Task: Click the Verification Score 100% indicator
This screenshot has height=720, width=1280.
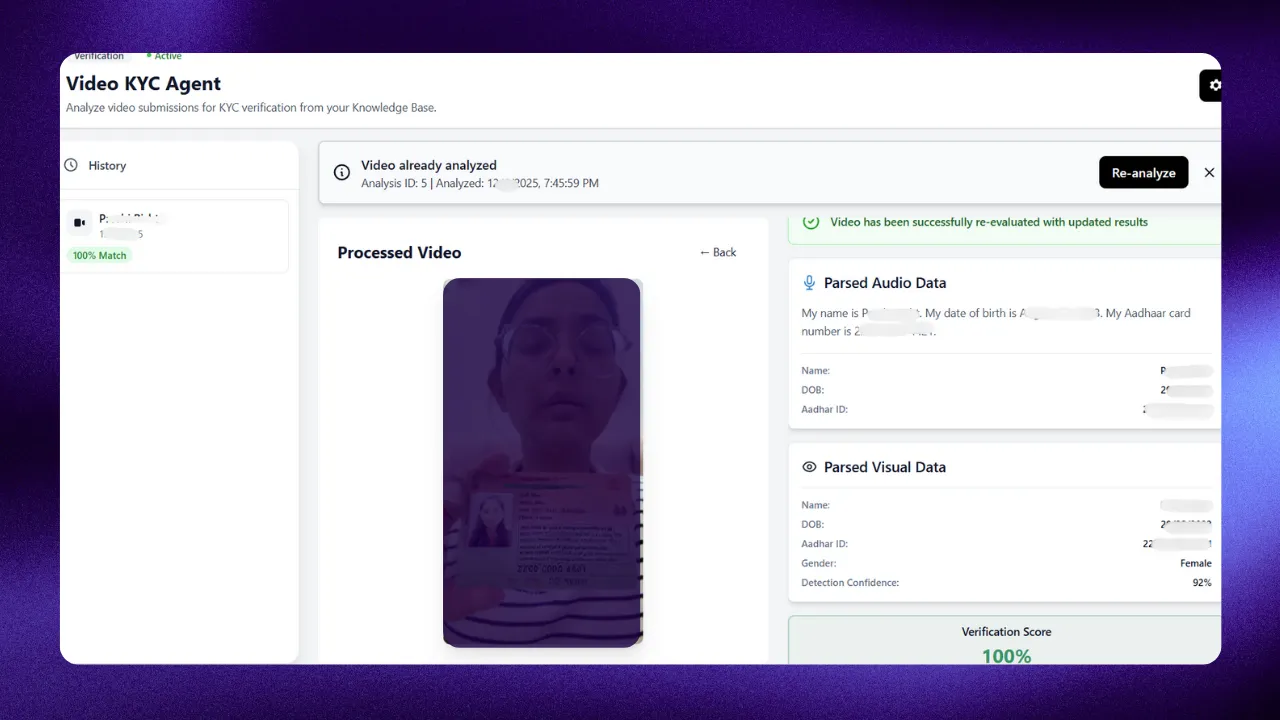Action: pyautogui.click(x=1006, y=644)
